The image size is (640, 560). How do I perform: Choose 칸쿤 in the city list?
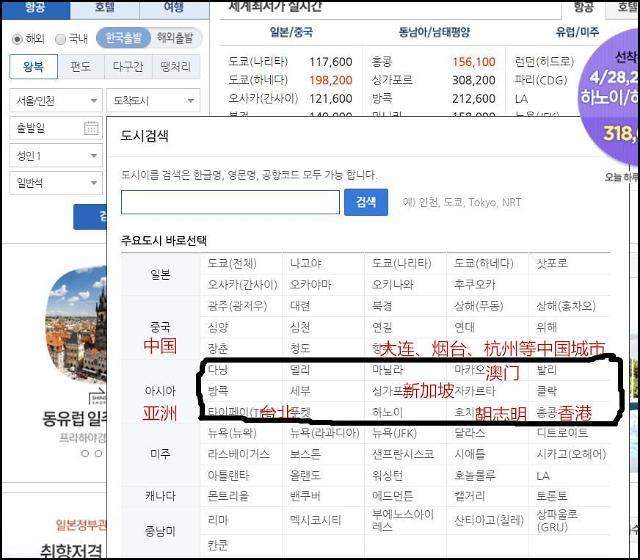coord(218,545)
